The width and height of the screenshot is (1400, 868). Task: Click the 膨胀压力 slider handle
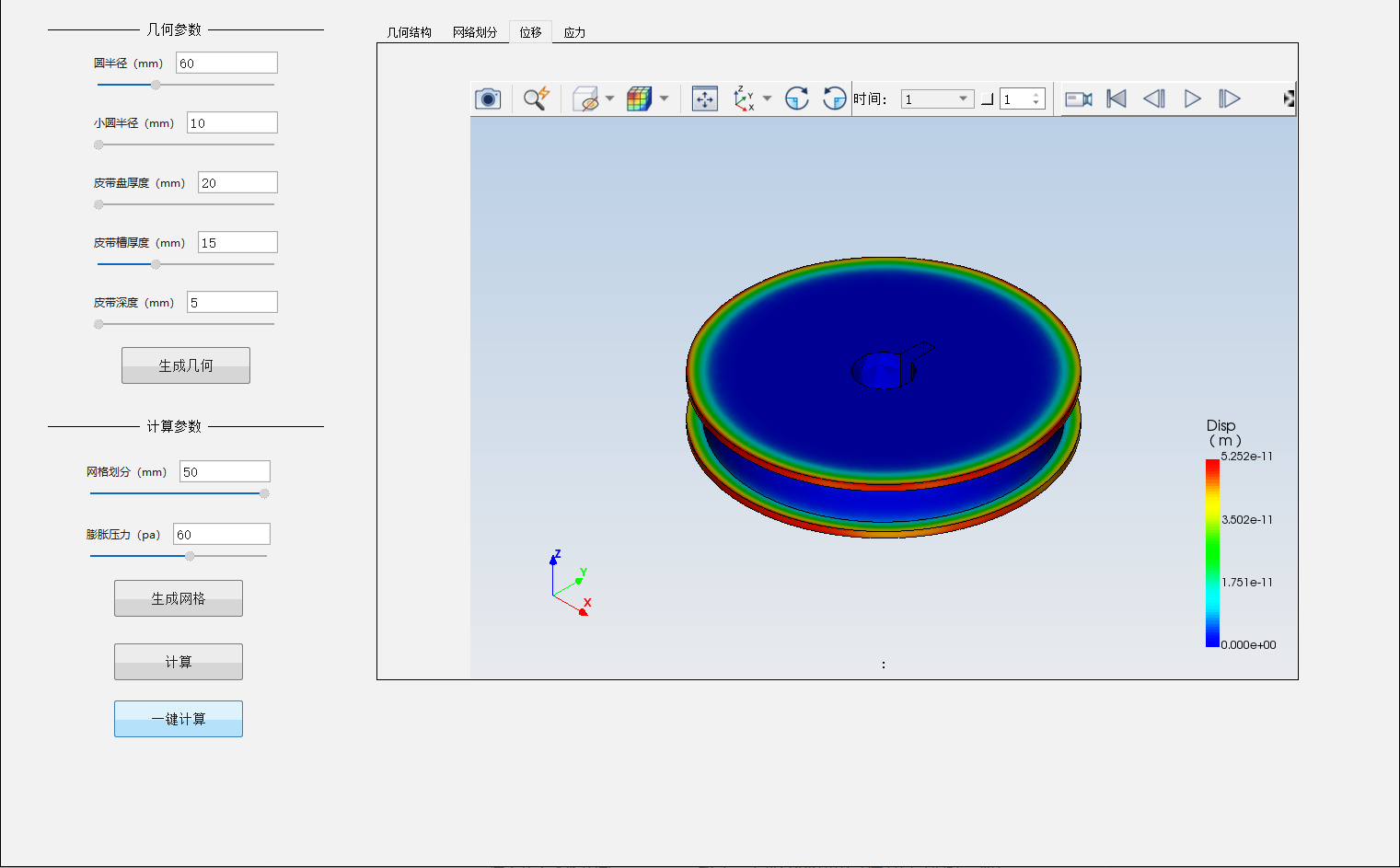190,556
